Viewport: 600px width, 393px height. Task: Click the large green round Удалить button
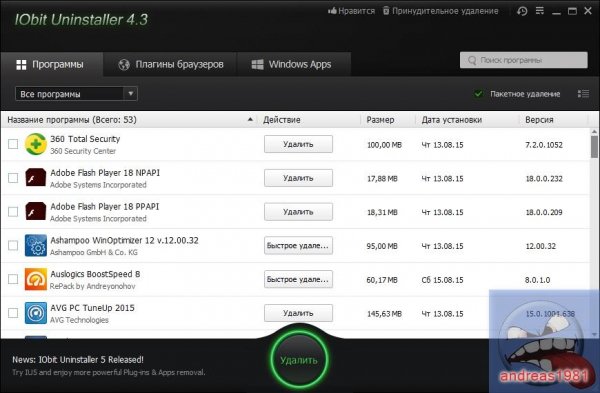tap(299, 360)
